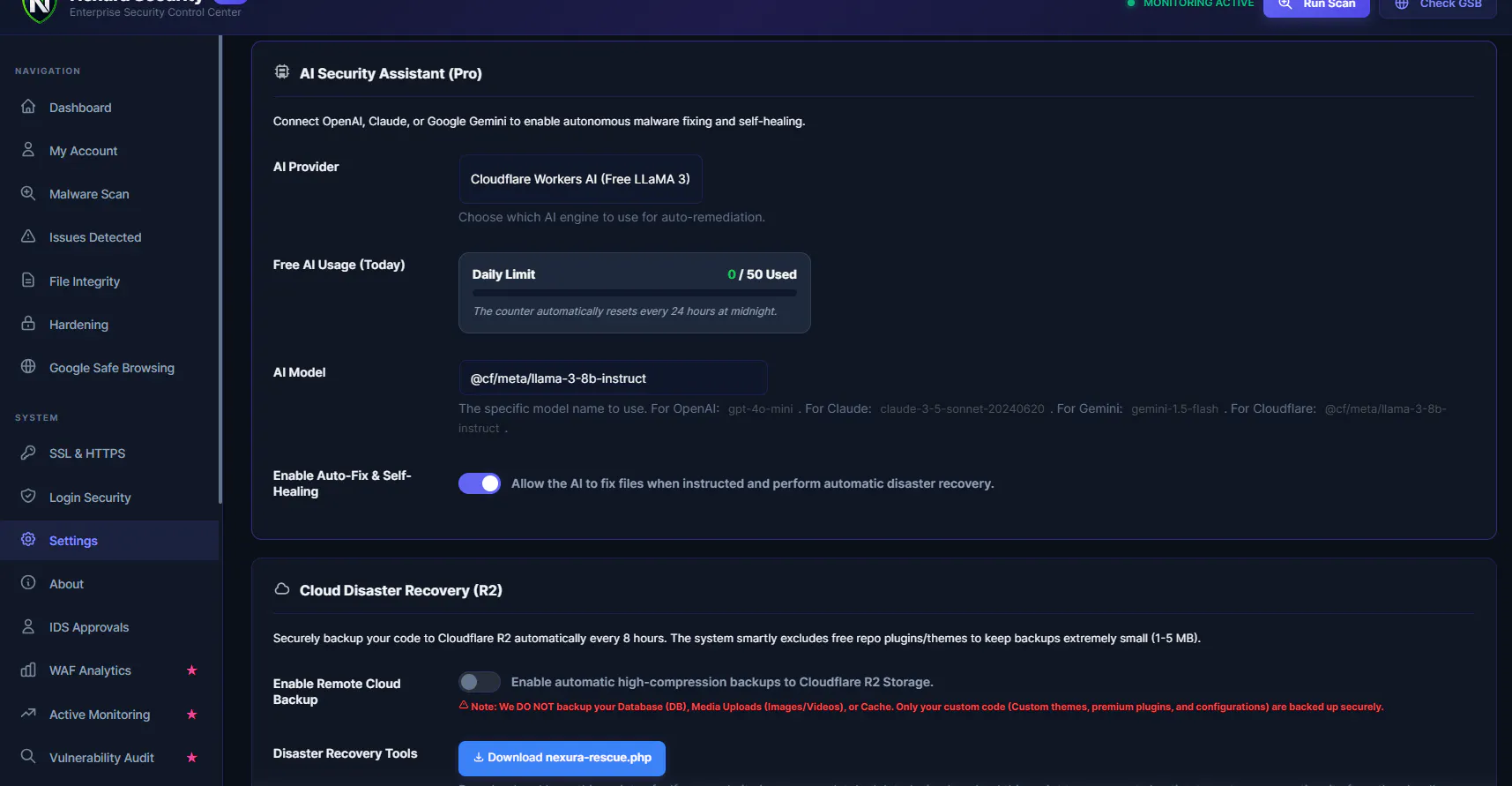Click the Malware Scan magnifier icon
Image resolution: width=1512 pixels, height=786 pixels.
28,193
